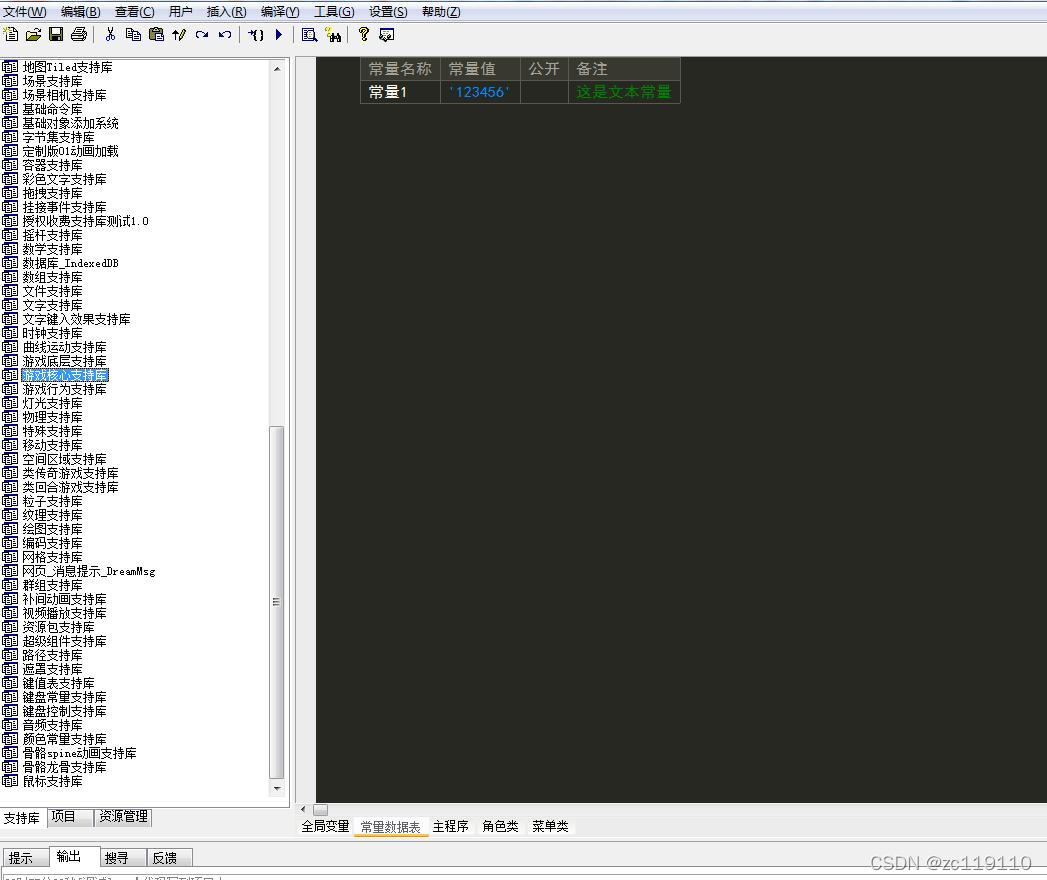Viewport: 1047px width, 880px height.
Task: Switch to the 资源管理 panel tab
Action: tap(124, 817)
